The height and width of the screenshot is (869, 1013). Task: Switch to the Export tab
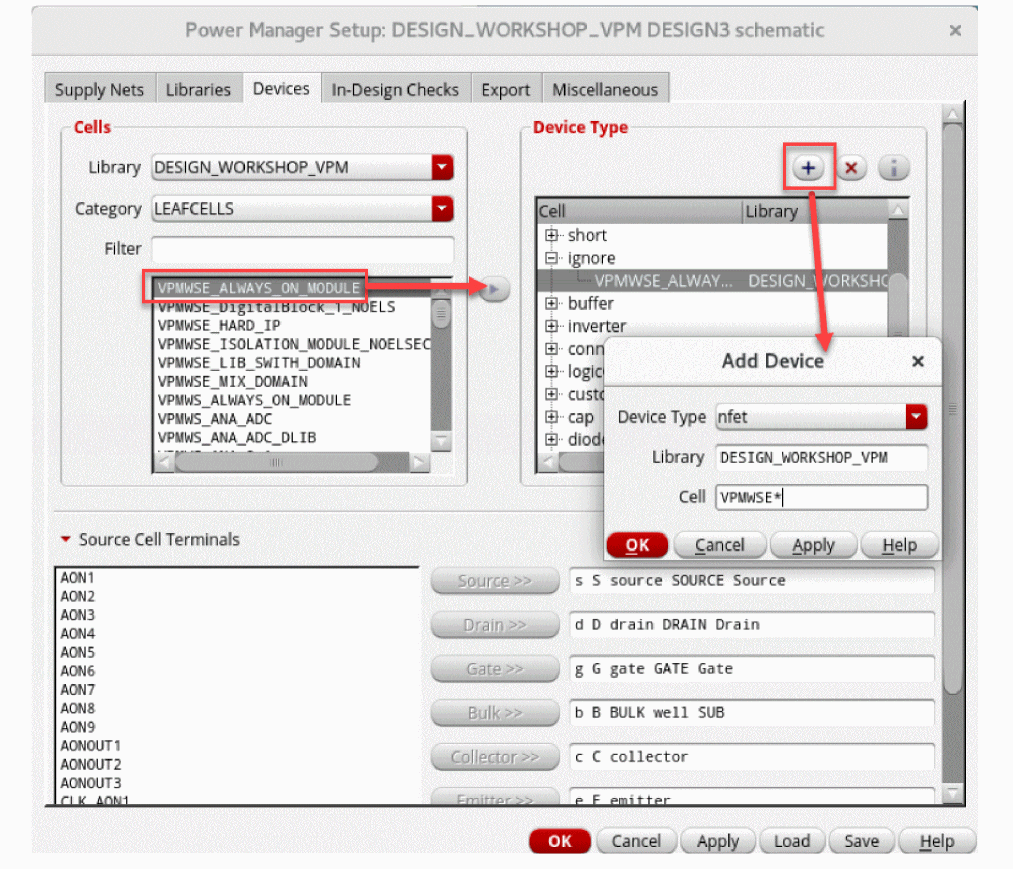(x=505, y=89)
